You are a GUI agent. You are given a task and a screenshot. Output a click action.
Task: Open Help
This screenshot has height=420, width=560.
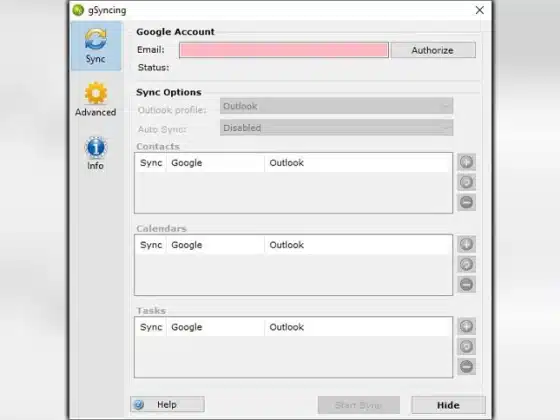(x=168, y=404)
